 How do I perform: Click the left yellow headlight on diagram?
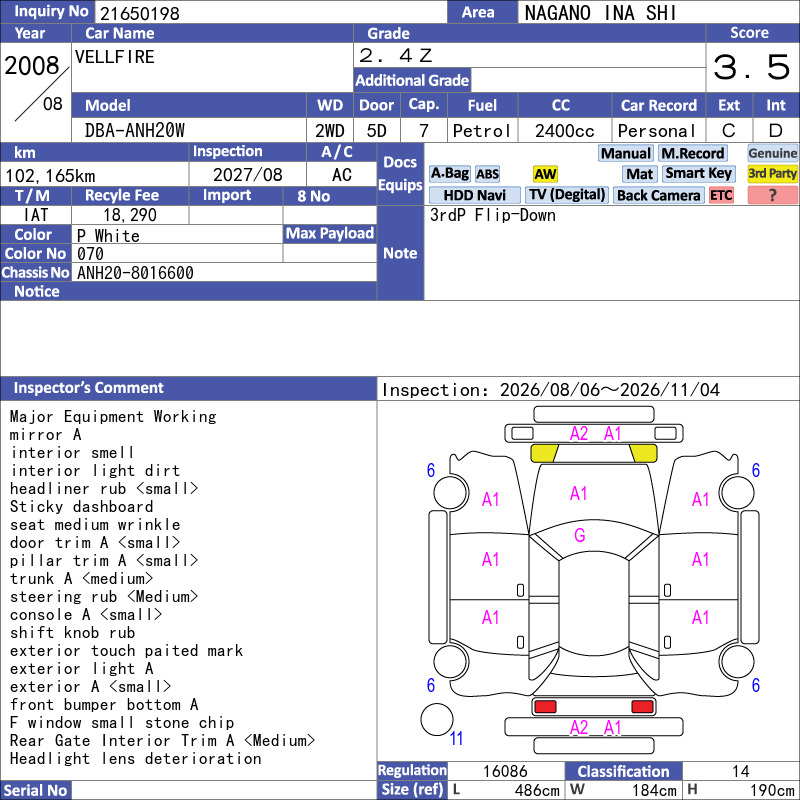(544, 453)
